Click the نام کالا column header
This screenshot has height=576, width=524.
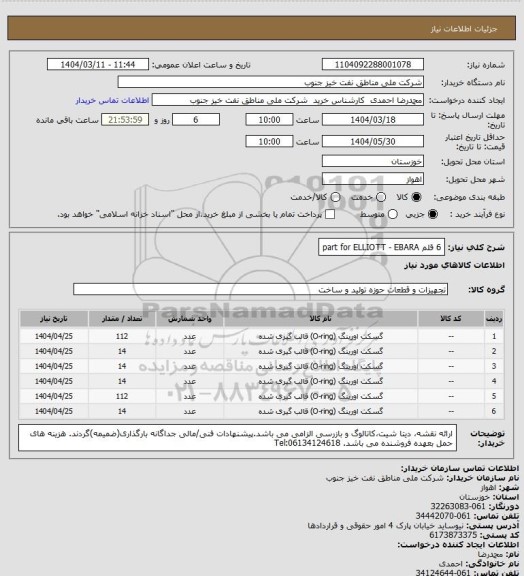[320, 318]
